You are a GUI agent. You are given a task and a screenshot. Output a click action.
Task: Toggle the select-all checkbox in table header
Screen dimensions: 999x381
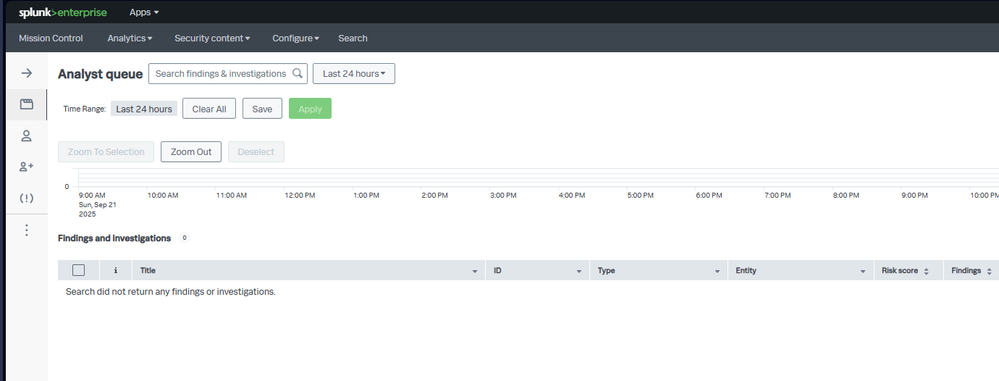(78, 270)
